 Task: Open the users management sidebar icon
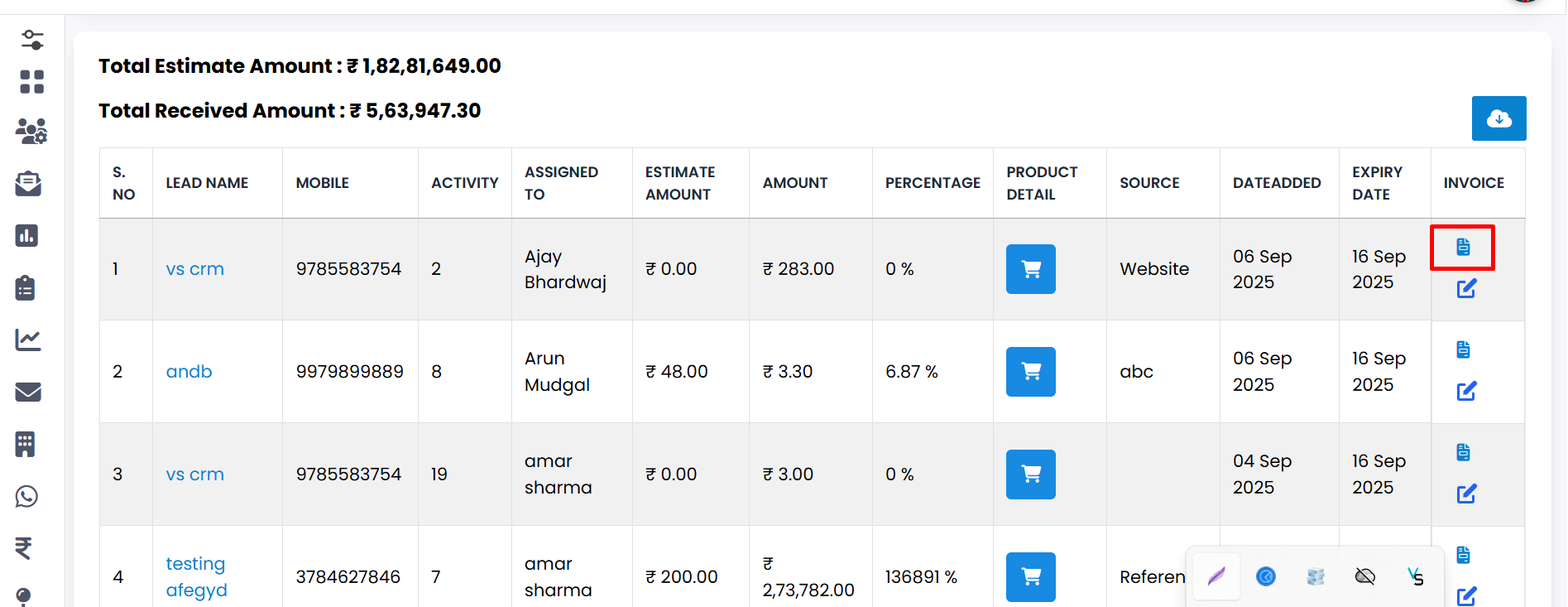click(x=31, y=131)
